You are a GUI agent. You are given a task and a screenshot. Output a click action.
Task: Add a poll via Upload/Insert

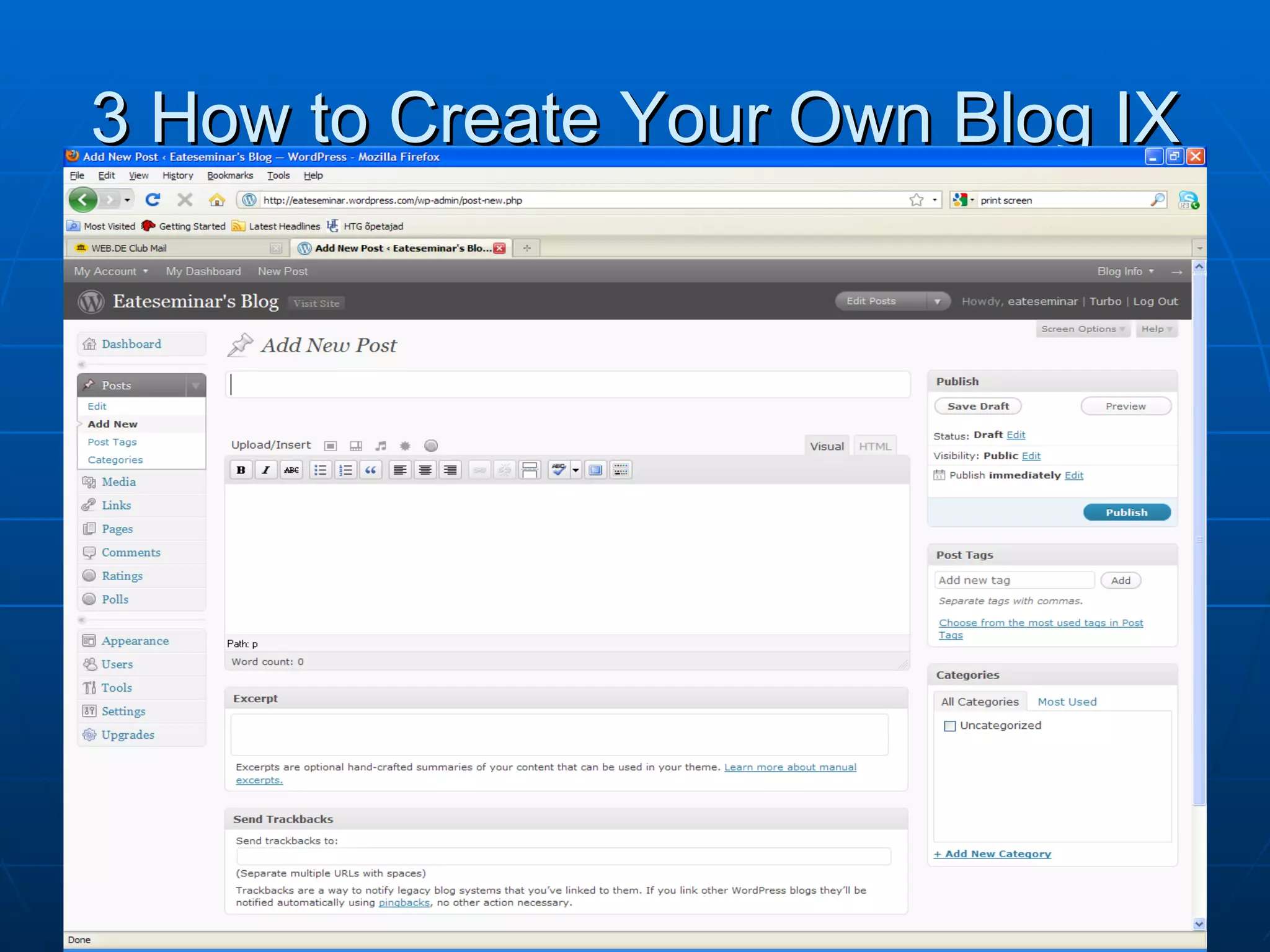(431, 446)
